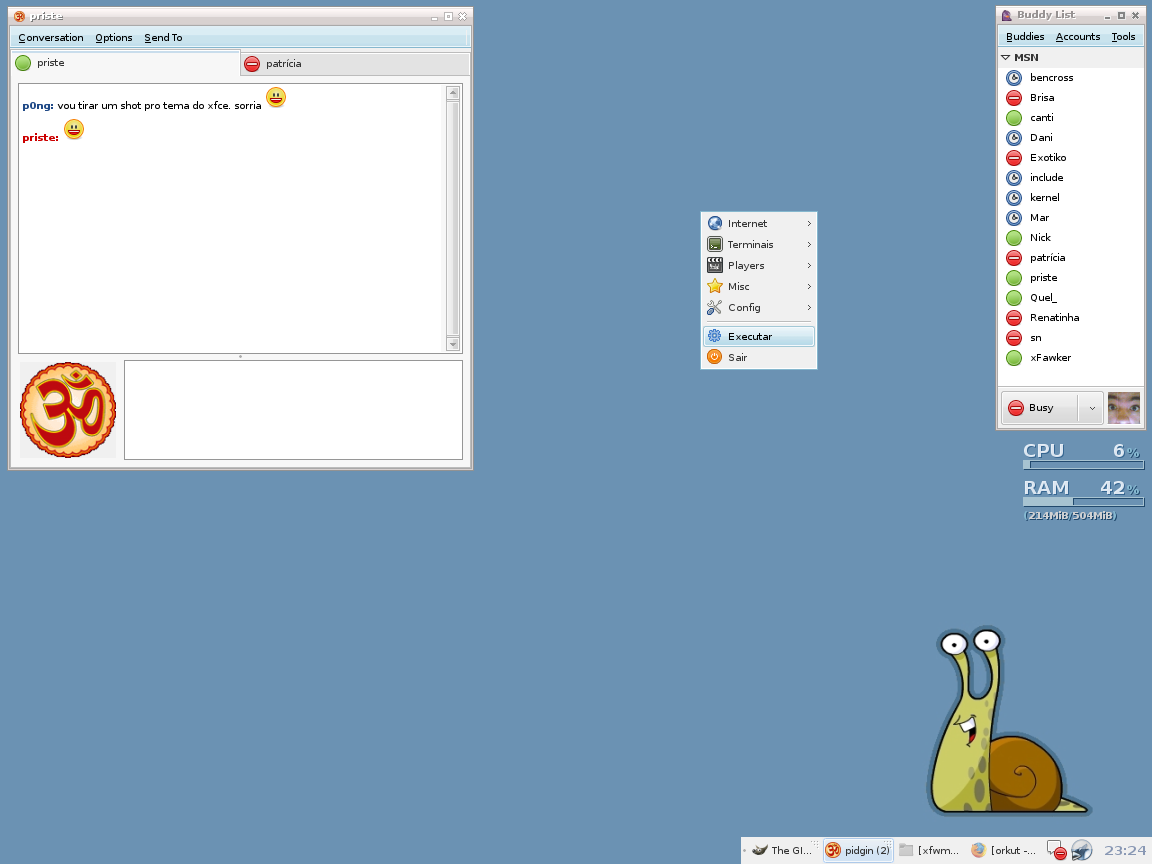Expand the Players submenu arrow

click(x=809, y=265)
